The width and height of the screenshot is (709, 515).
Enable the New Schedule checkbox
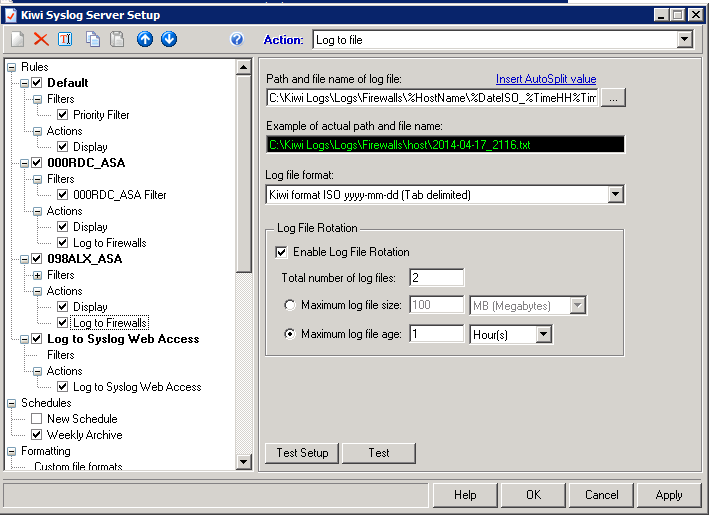(x=37, y=419)
